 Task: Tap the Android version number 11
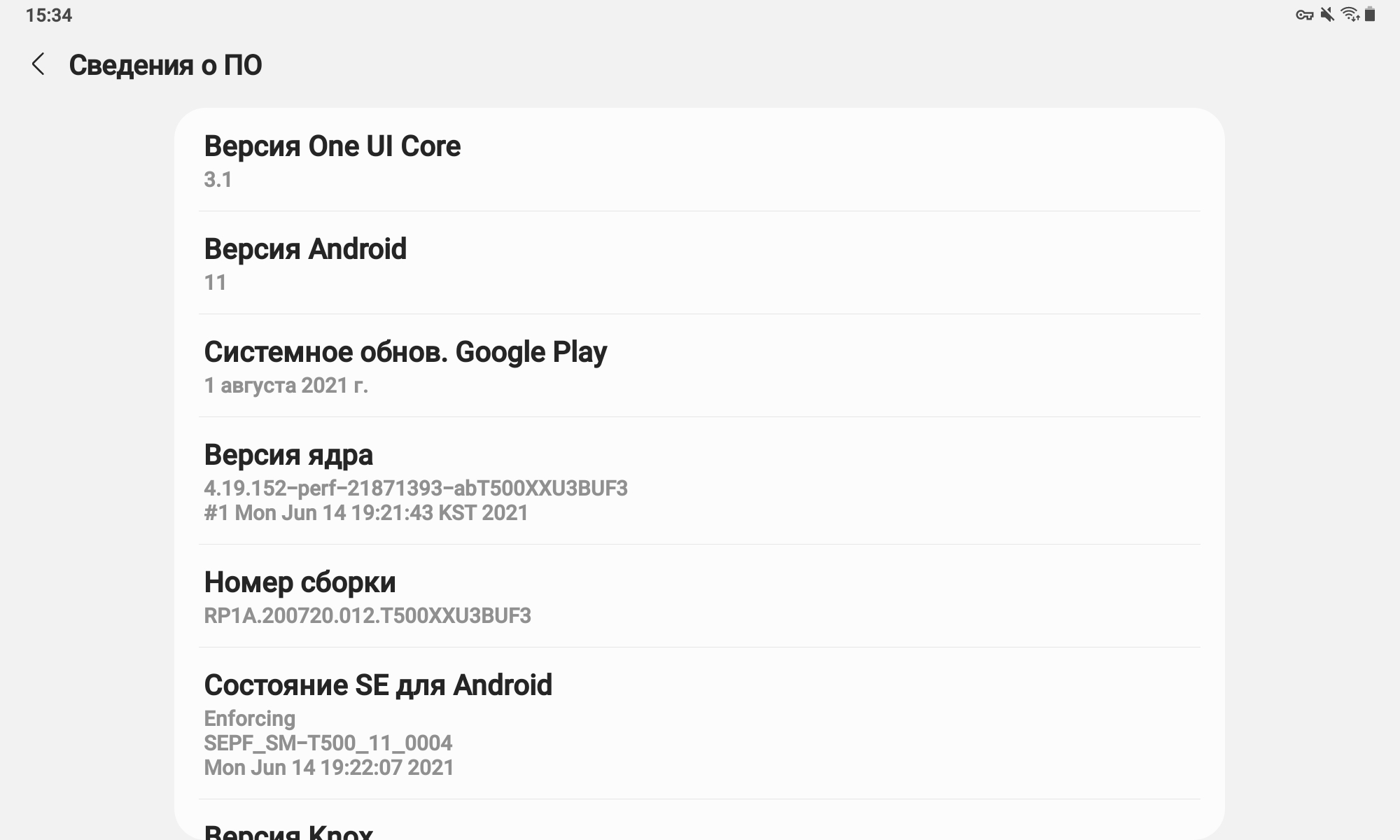coord(215,283)
